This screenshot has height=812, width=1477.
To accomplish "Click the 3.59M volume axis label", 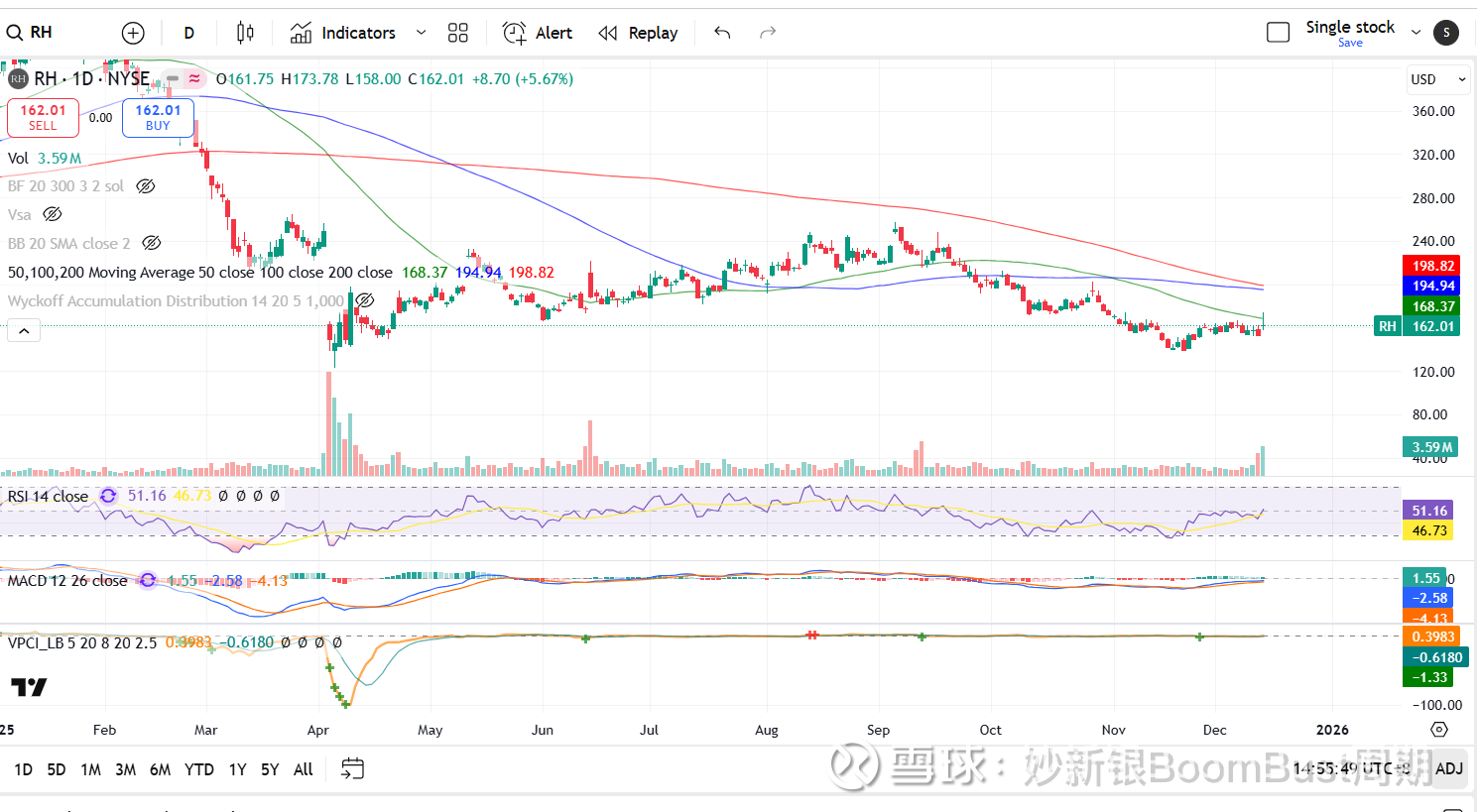I will click(x=1430, y=447).
